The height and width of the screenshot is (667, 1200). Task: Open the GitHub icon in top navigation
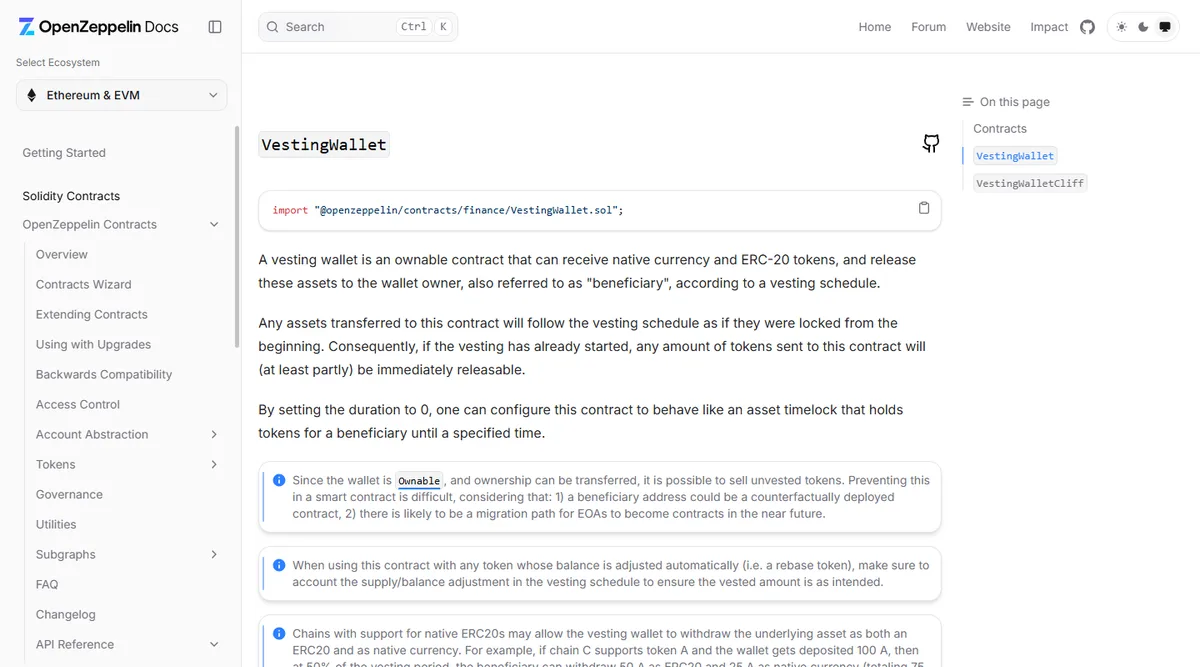pyautogui.click(x=1088, y=27)
